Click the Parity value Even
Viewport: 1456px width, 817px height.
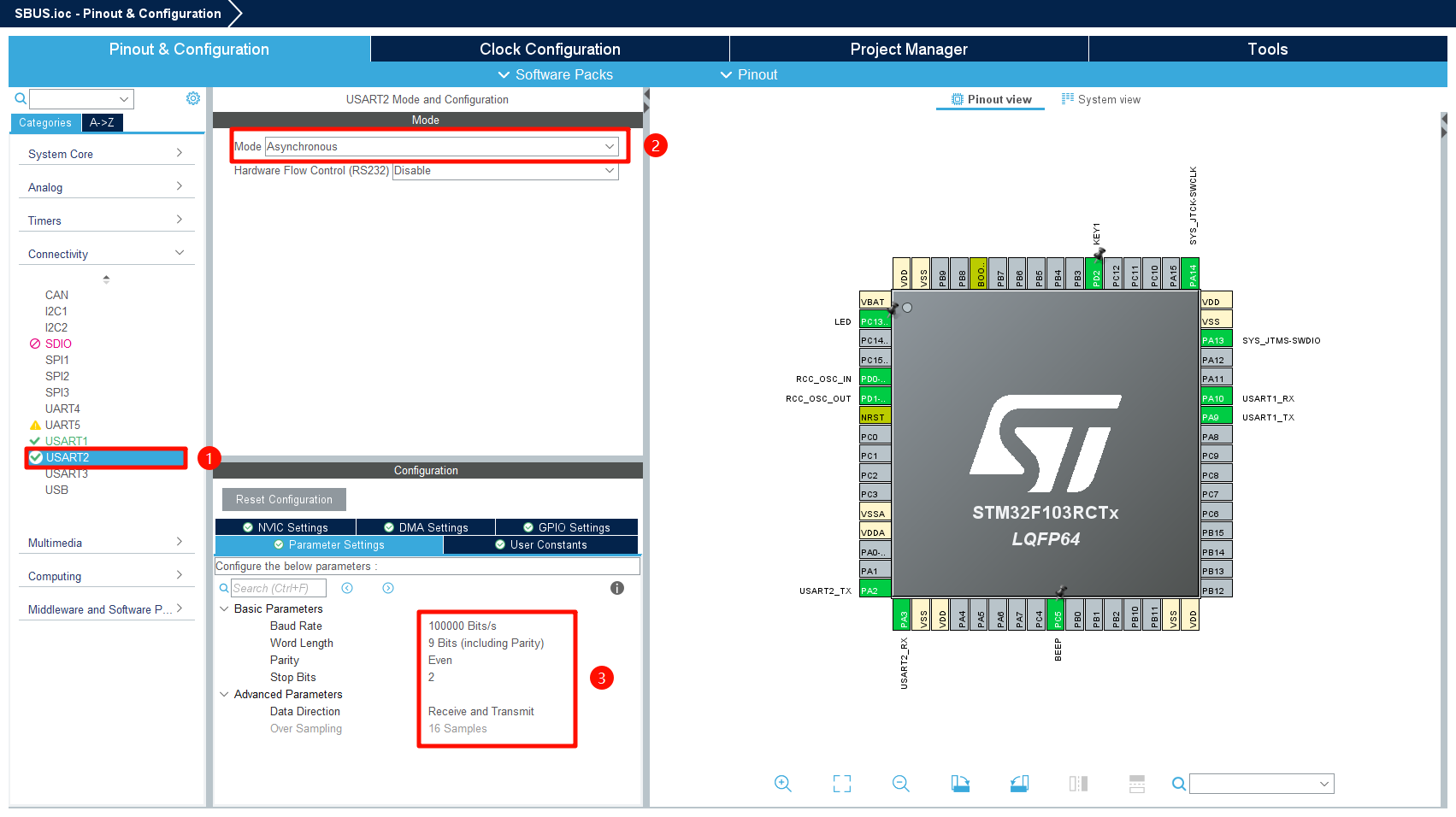440,660
